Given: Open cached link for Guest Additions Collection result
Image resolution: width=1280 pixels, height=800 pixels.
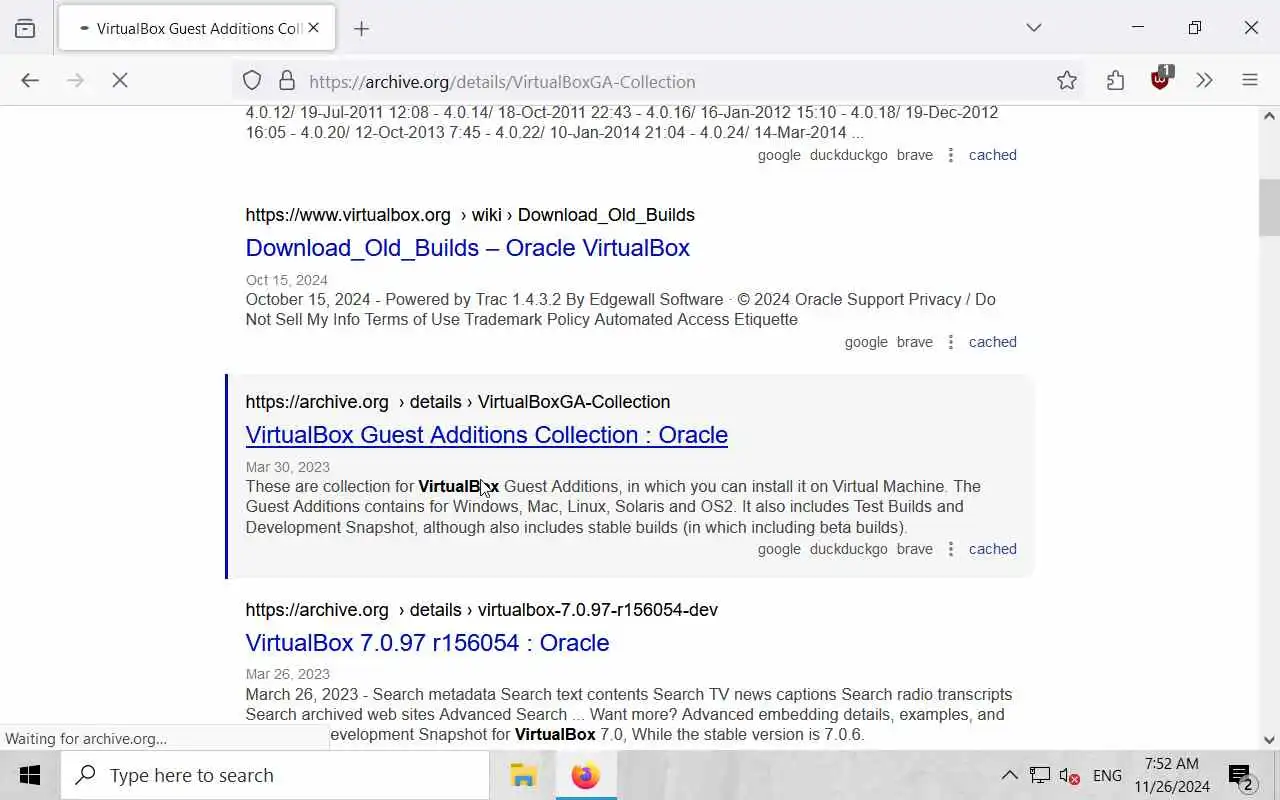Looking at the screenshot, I should click(992, 549).
